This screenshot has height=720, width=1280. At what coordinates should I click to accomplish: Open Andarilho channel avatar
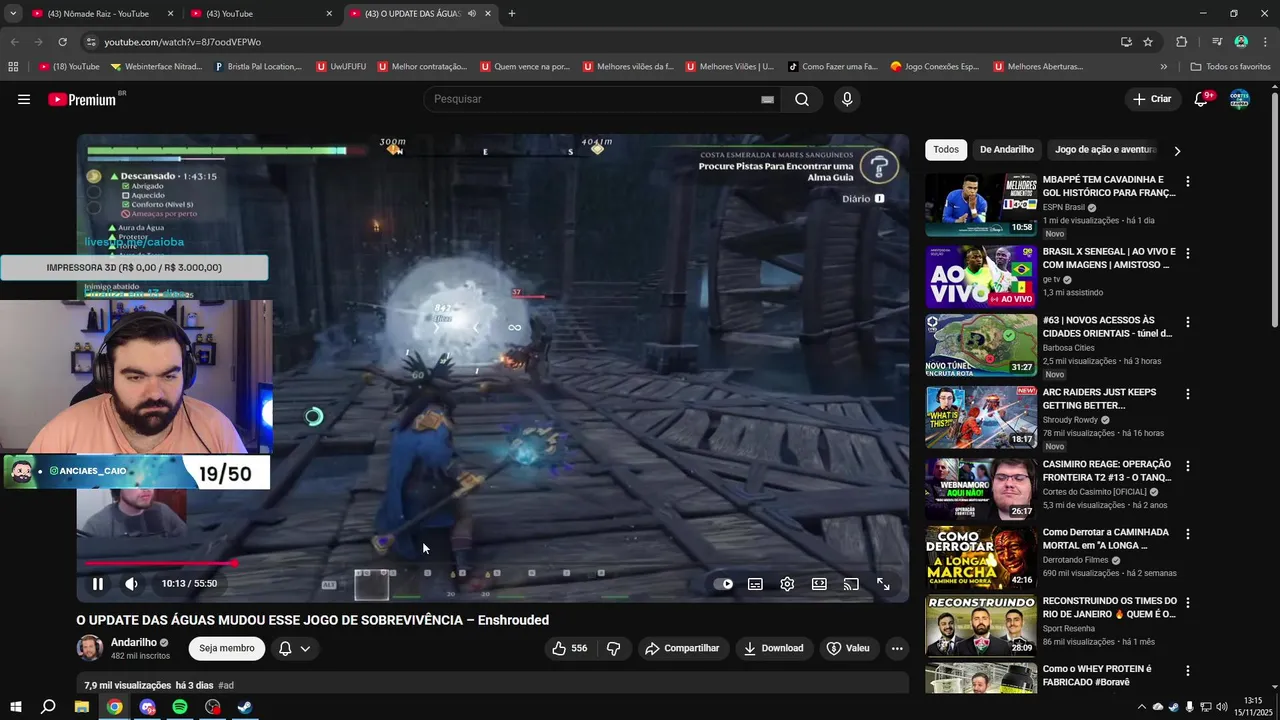coord(90,648)
